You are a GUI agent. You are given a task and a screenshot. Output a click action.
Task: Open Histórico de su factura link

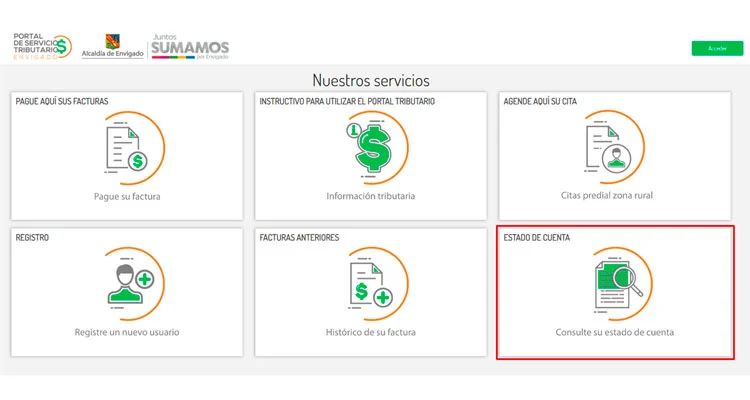click(371, 332)
